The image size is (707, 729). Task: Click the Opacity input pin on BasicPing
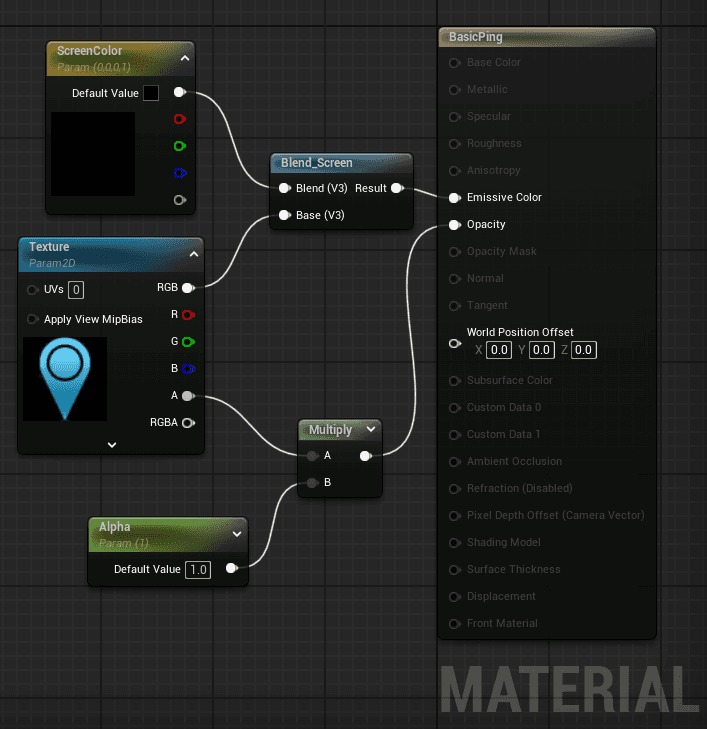coord(455,224)
